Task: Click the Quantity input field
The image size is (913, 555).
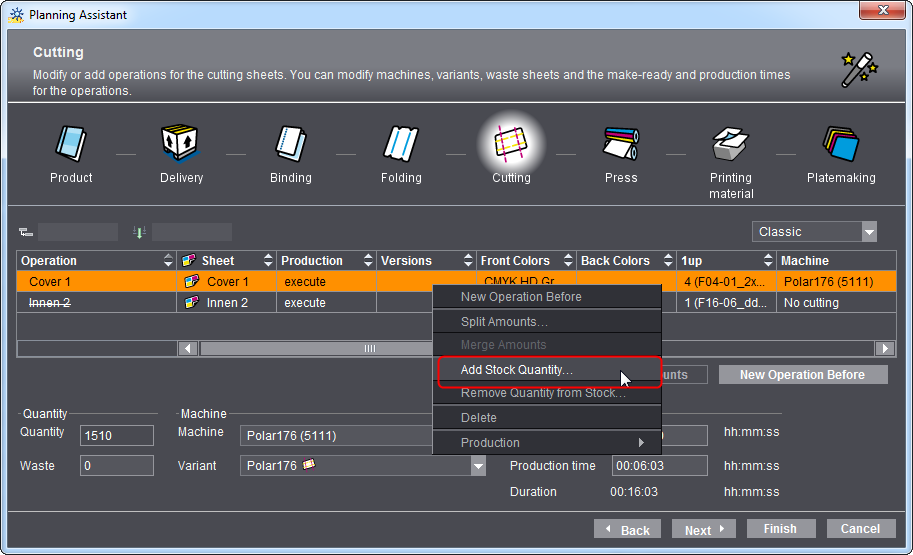Action: tap(117, 435)
